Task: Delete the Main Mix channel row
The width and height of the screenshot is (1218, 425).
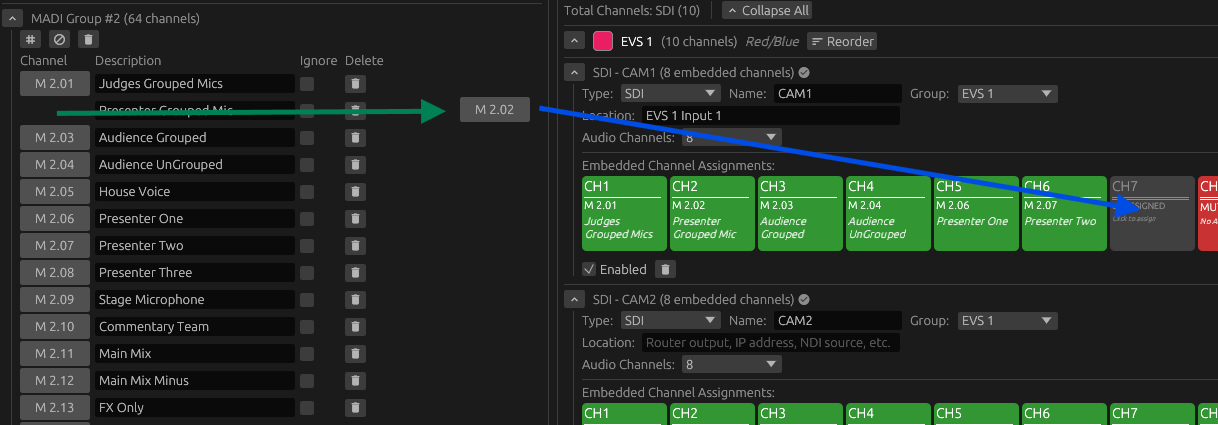Action: (x=355, y=353)
